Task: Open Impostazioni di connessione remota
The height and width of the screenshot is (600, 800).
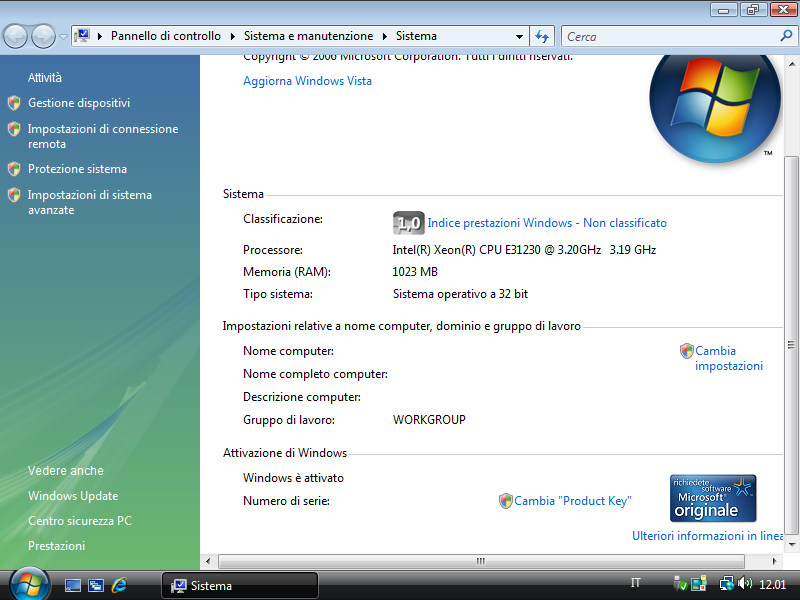Action: click(x=103, y=136)
